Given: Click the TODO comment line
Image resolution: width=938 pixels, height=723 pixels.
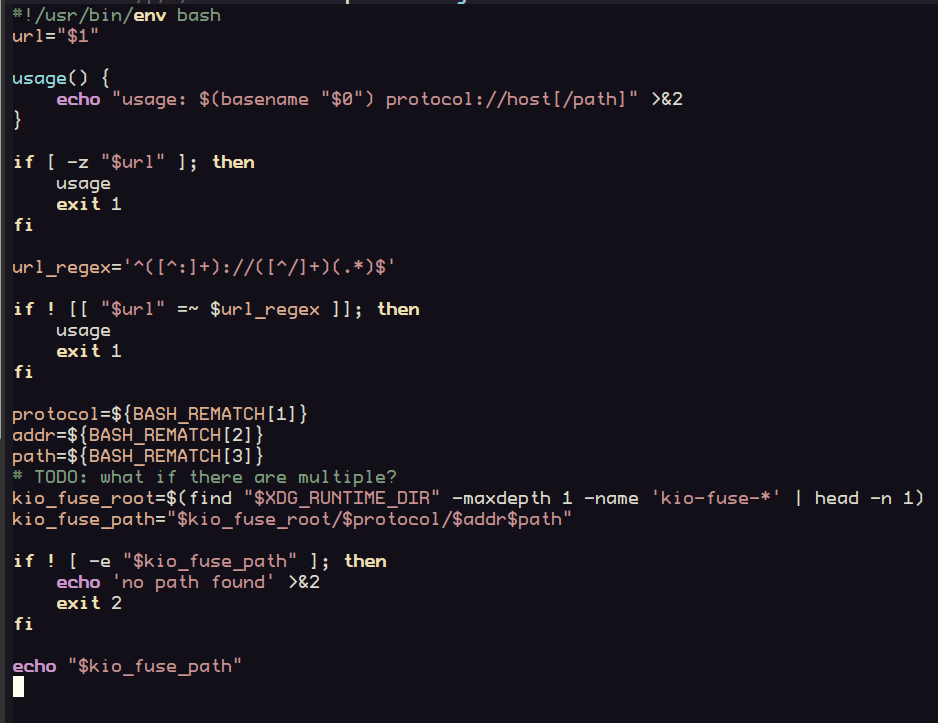Looking at the screenshot, I should pos(205,477).
